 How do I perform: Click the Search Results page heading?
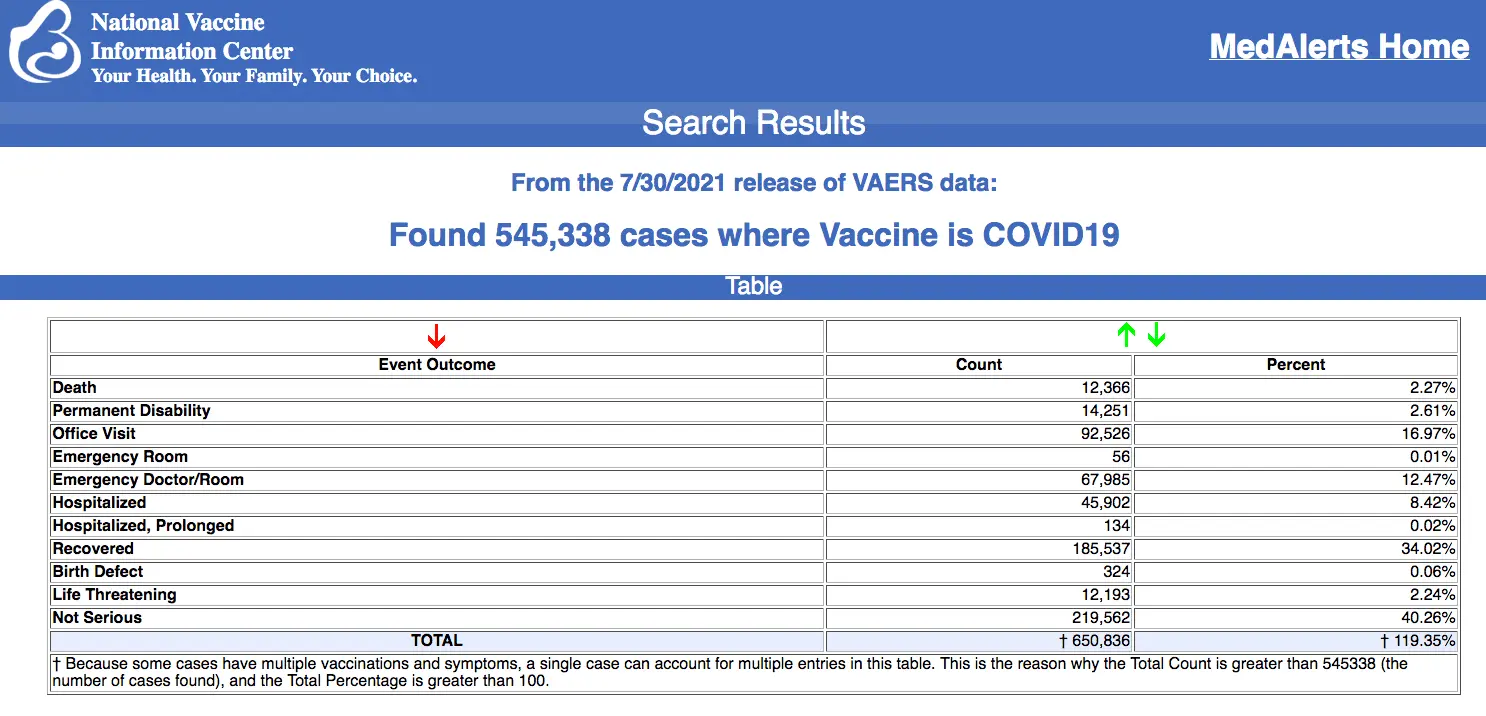click(x=753, y=123)
